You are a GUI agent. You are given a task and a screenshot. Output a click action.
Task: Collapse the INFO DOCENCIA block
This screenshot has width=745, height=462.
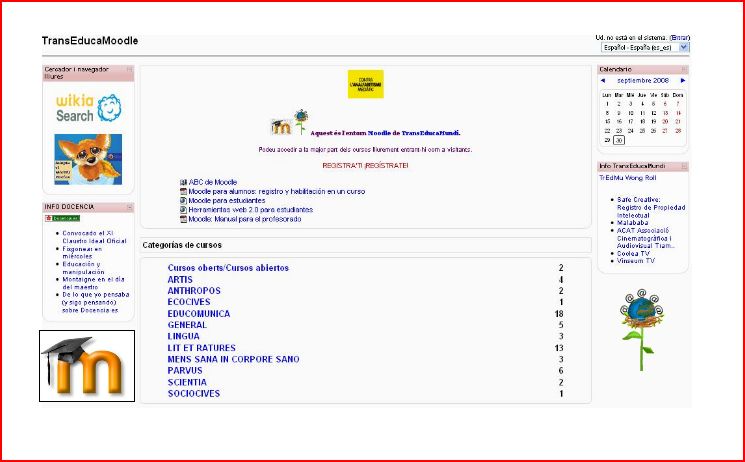(129, 207)
